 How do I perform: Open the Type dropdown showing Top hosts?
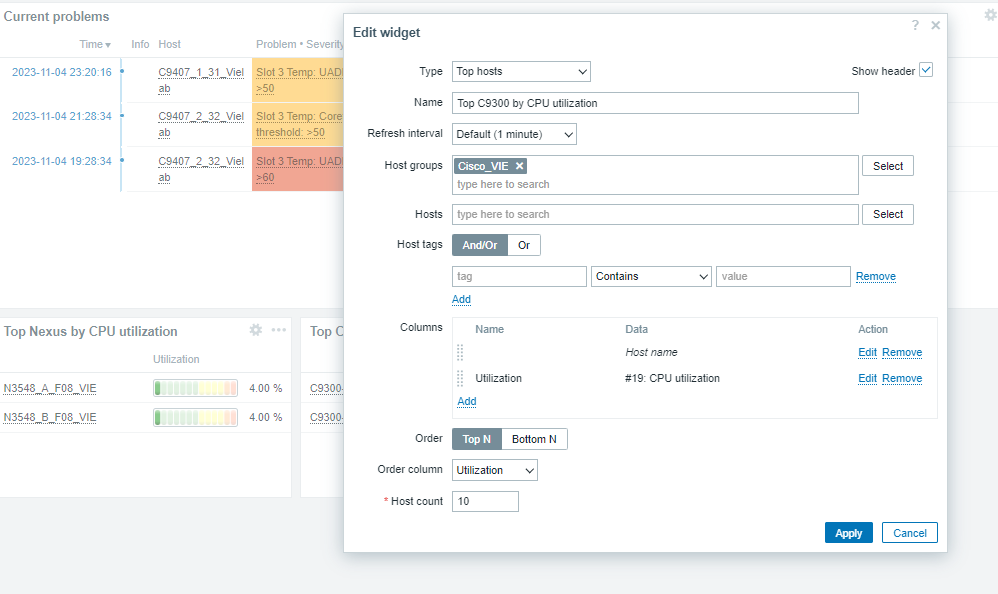tap(521, 71)
